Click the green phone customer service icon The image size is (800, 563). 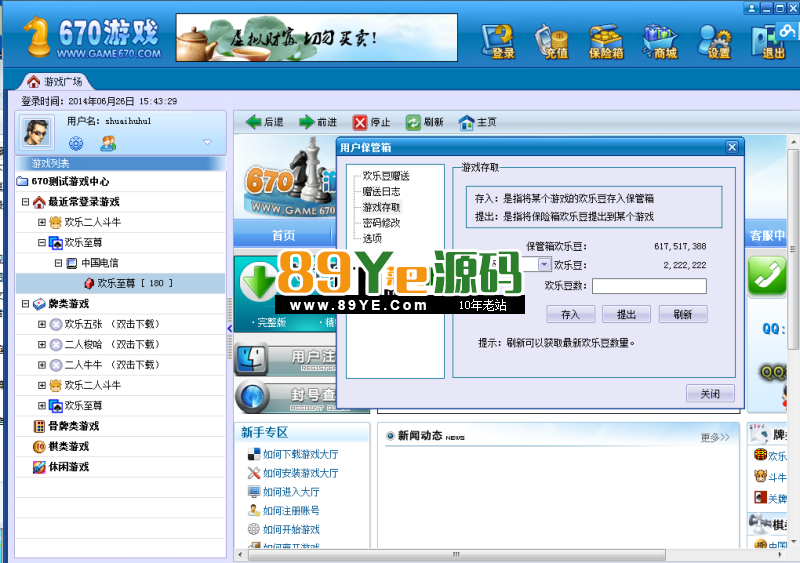pos(767,276)
